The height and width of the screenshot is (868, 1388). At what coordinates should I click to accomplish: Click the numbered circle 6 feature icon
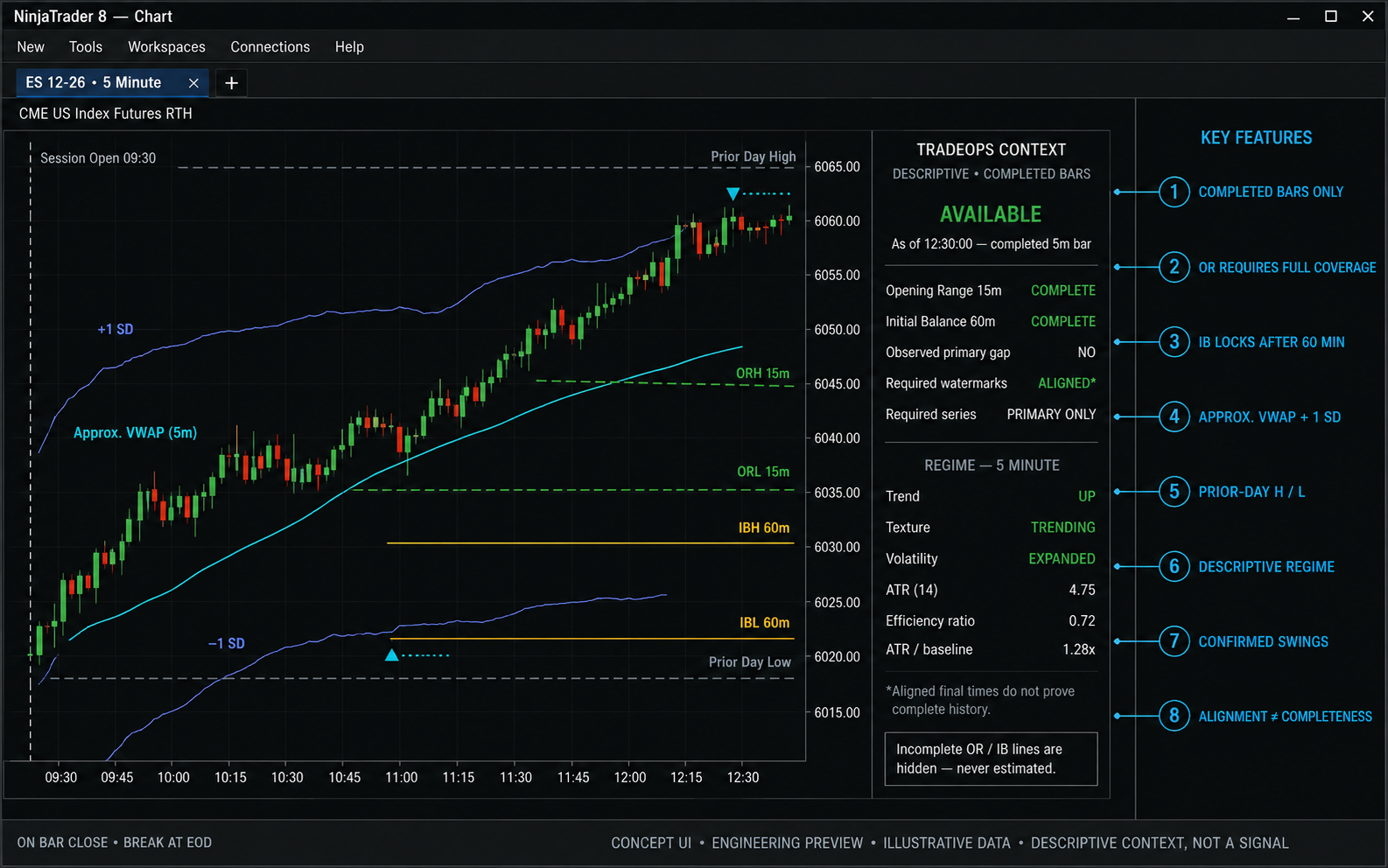[x=1174, y=566]
